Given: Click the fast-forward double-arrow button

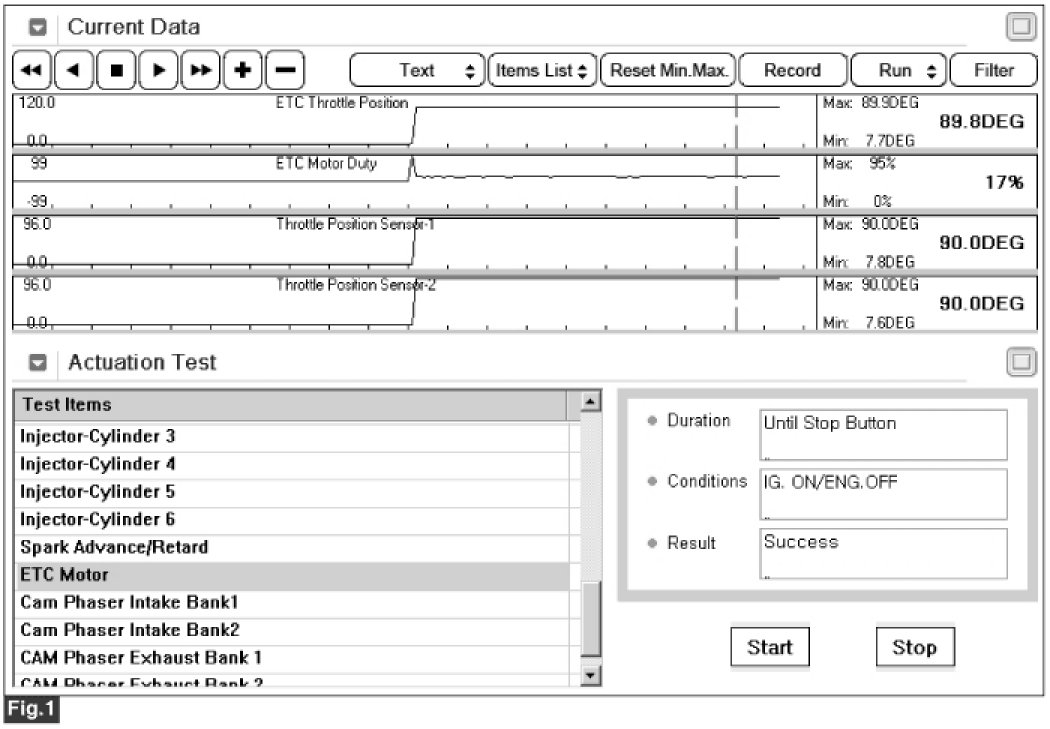Looking at the screenshot, I should click(201, 70).
